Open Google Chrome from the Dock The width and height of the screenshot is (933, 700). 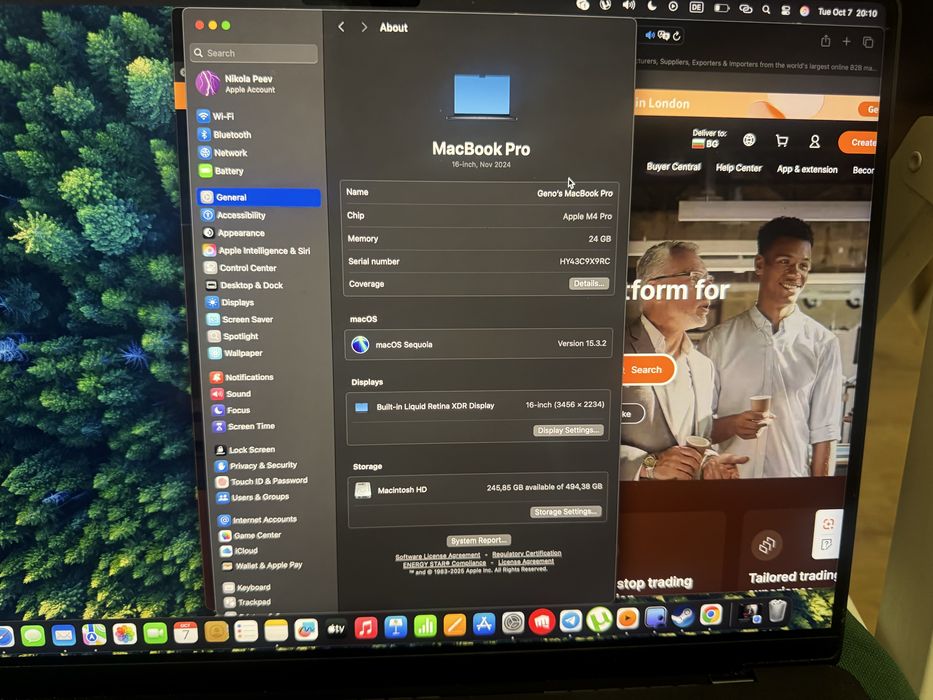point(710,615)
